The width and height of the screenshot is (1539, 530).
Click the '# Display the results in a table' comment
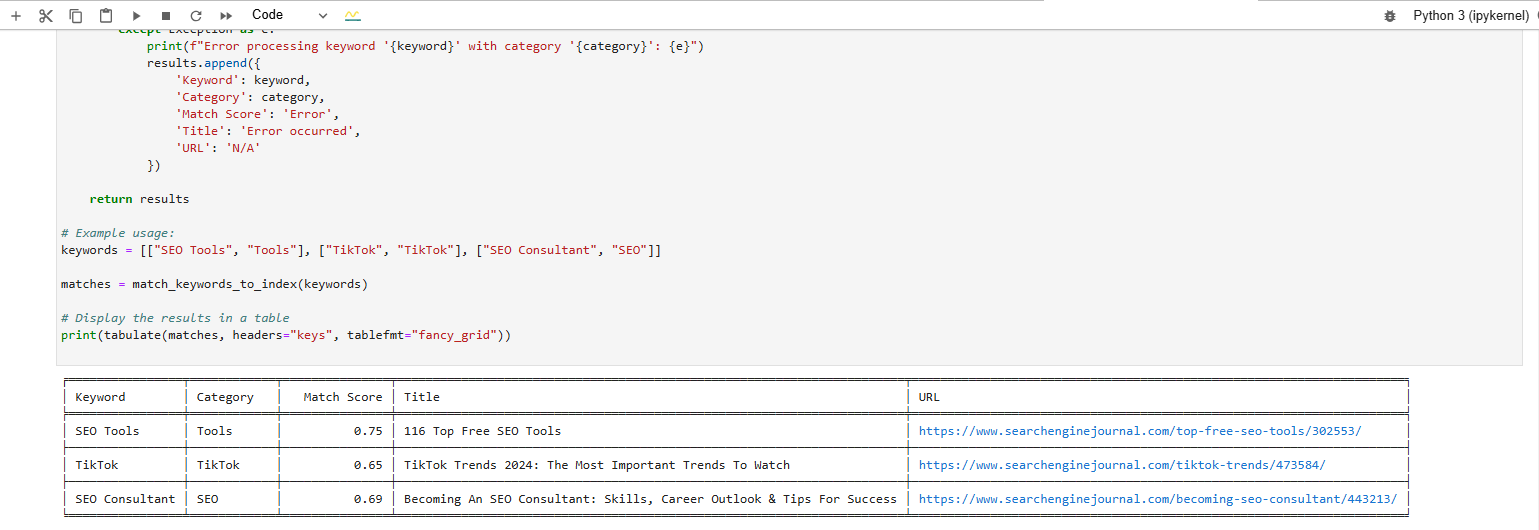tap(175, 318)
